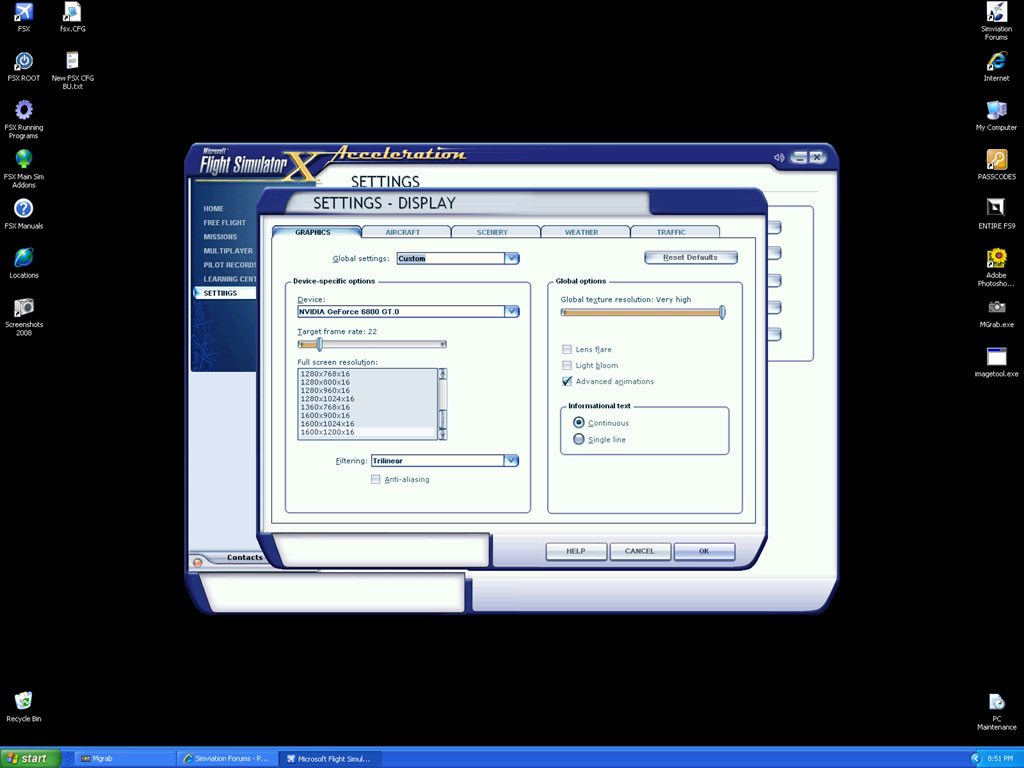Select the Screenshots 2008 camera icon
Viewport: 1024px width, 768px height.
(x=24, y=308)
